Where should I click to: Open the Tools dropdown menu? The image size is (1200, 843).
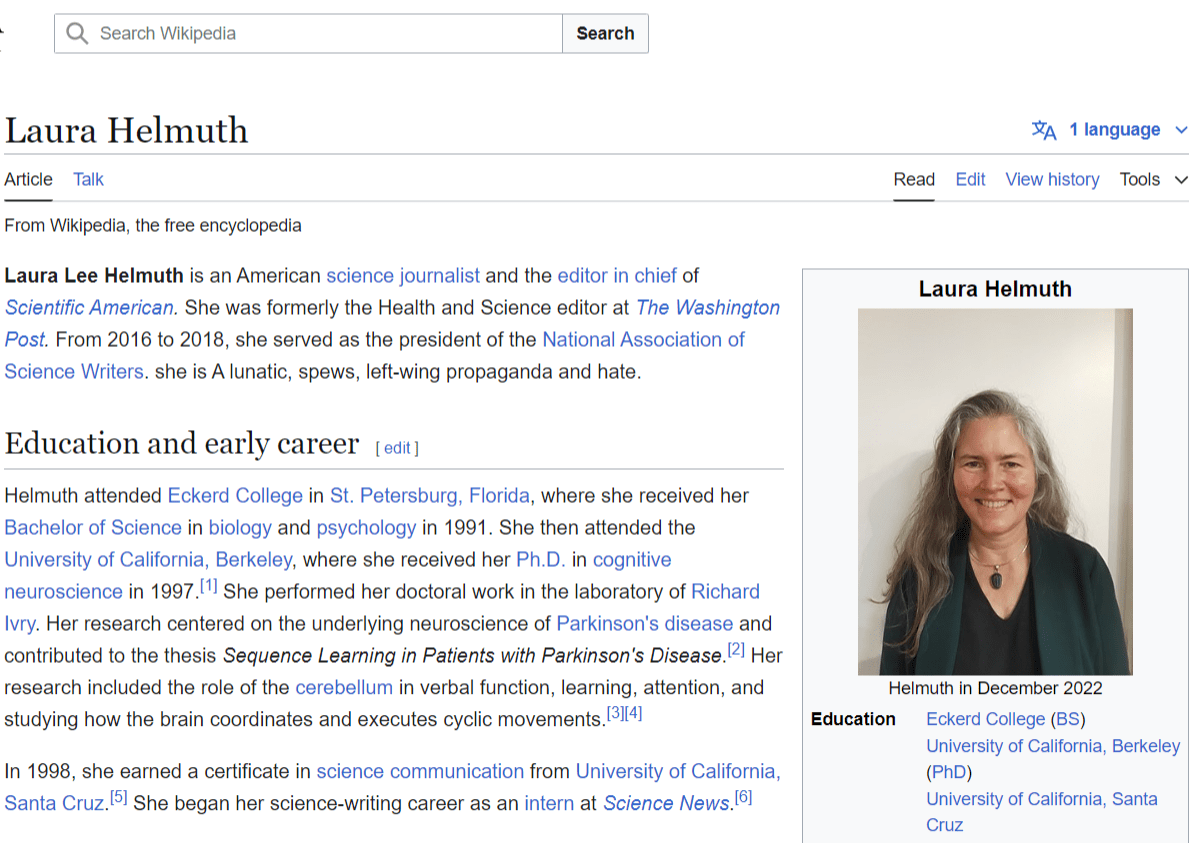1153,180
